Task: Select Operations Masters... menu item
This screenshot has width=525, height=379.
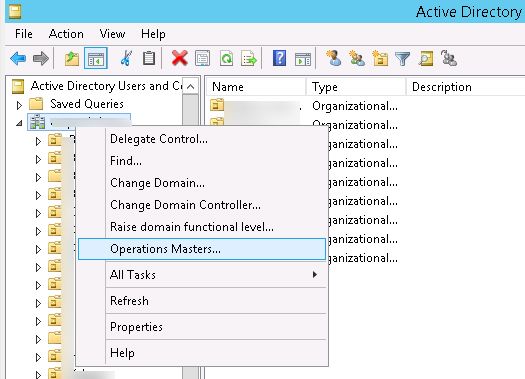Action: click(x=202, y=249)
